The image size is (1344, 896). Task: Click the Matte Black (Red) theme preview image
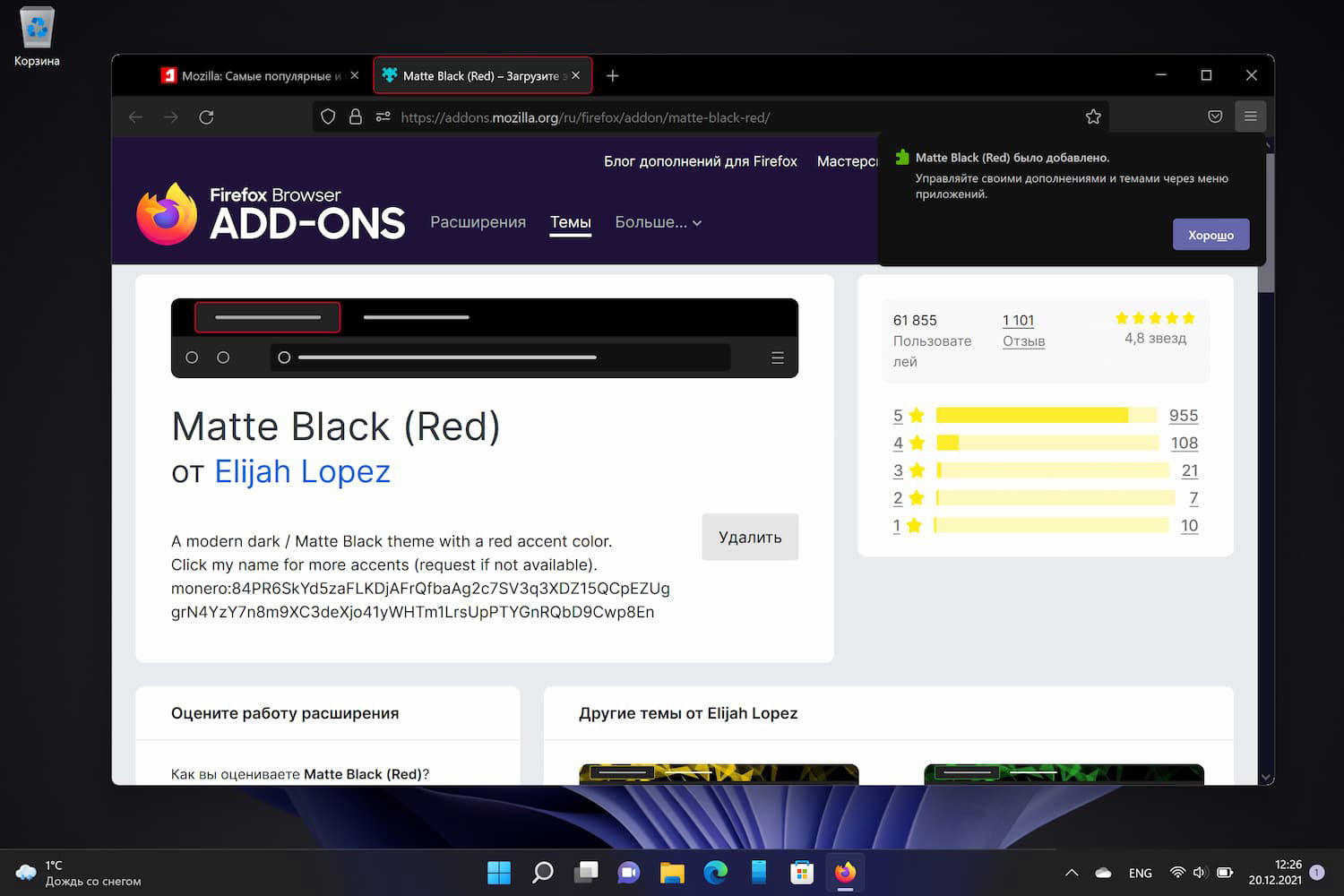(x=485, y=338)
